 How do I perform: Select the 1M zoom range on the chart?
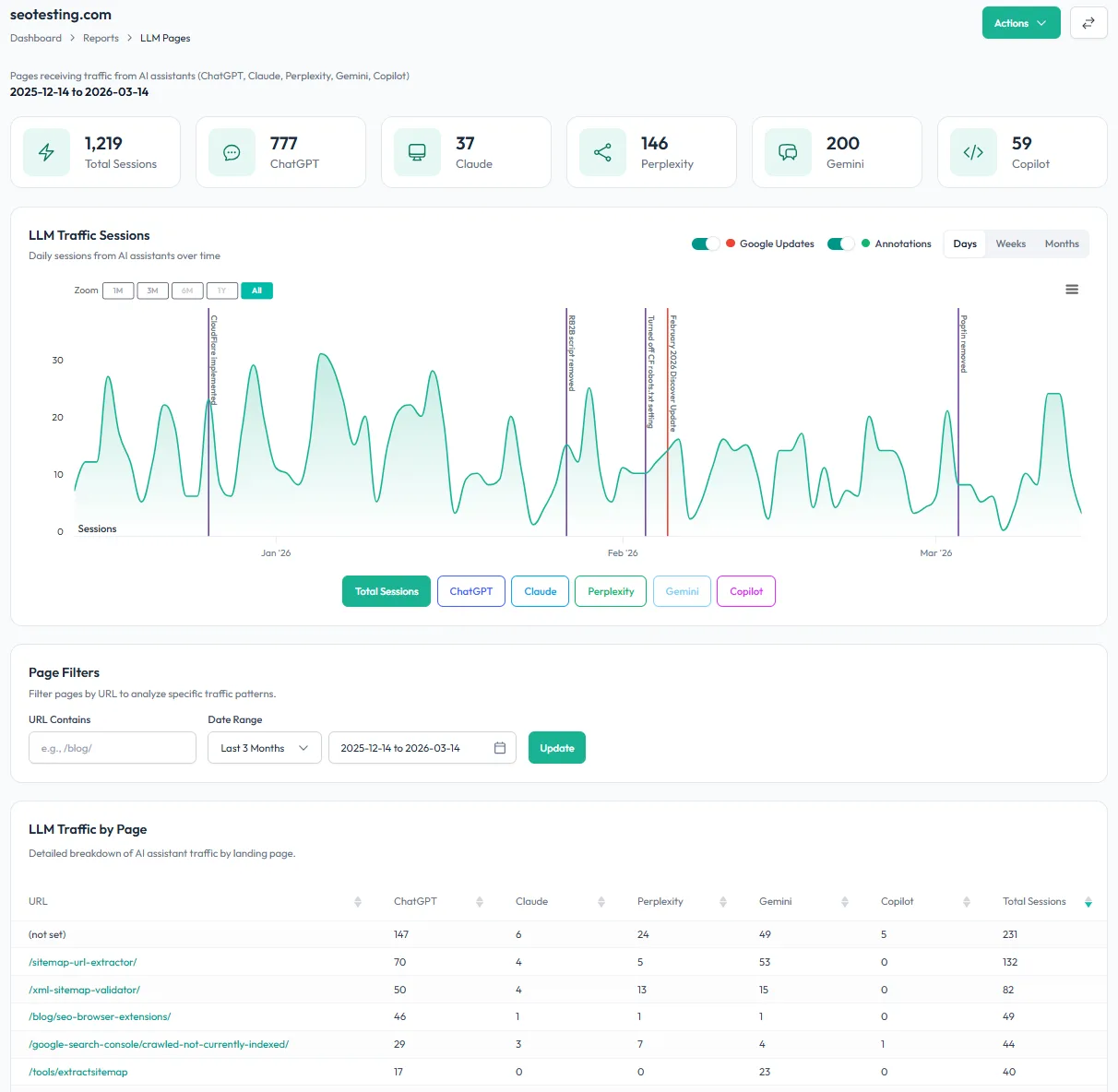[118, 291]
